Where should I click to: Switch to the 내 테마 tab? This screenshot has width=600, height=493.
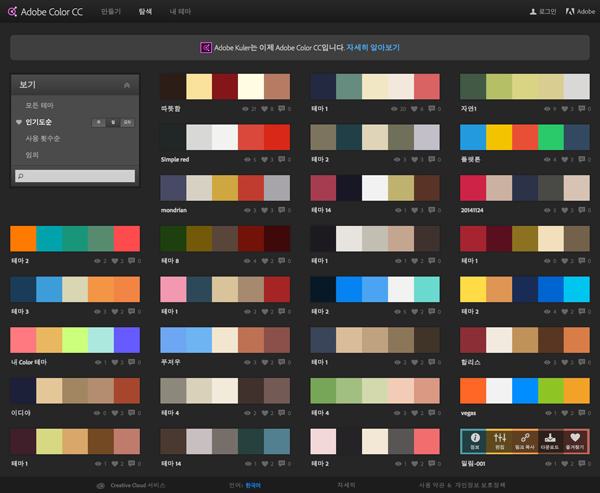[x=180, y=12]
